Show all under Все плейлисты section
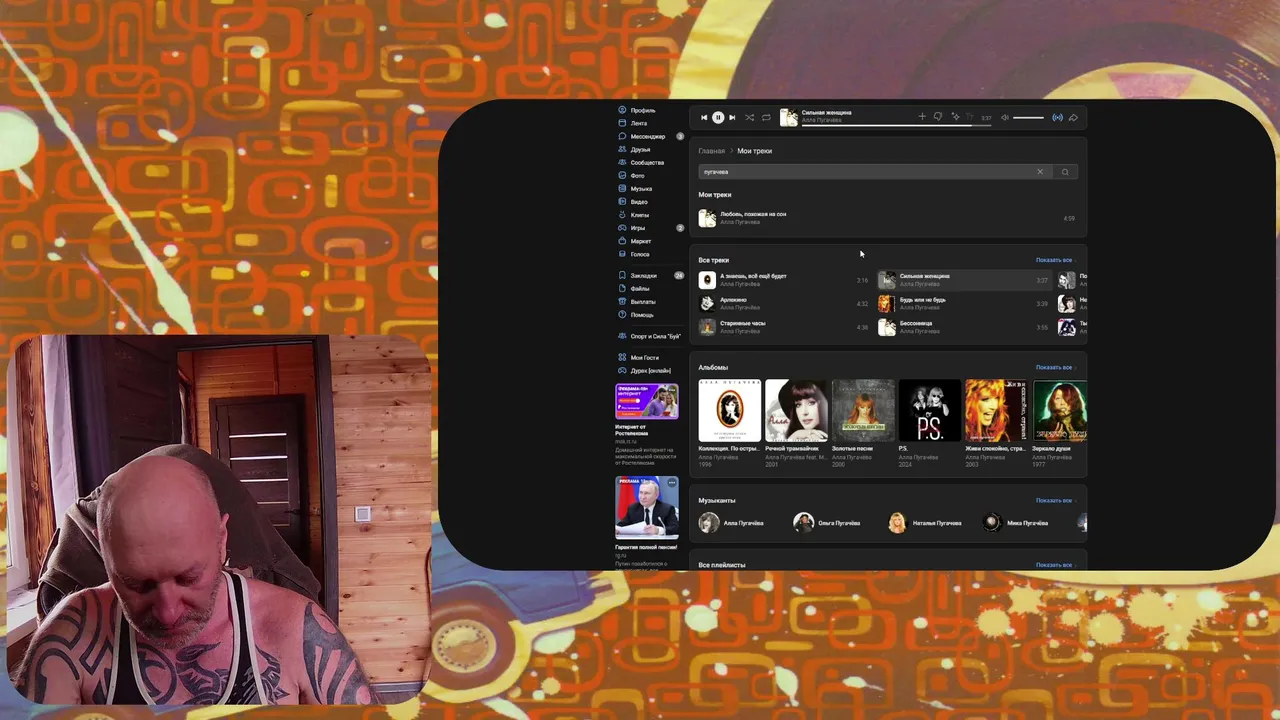 (x=1055, y=565)
